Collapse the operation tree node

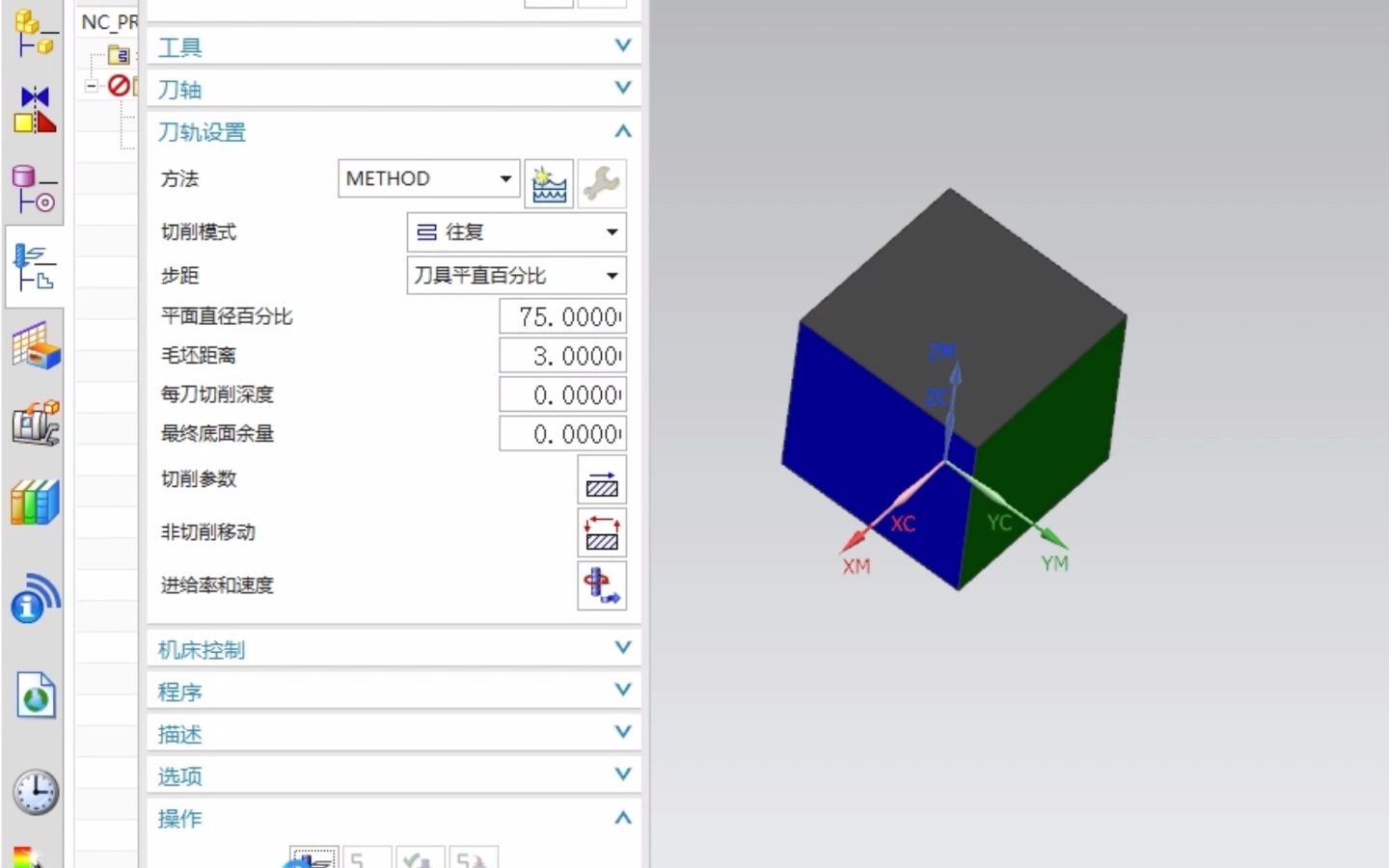point(91,86)
